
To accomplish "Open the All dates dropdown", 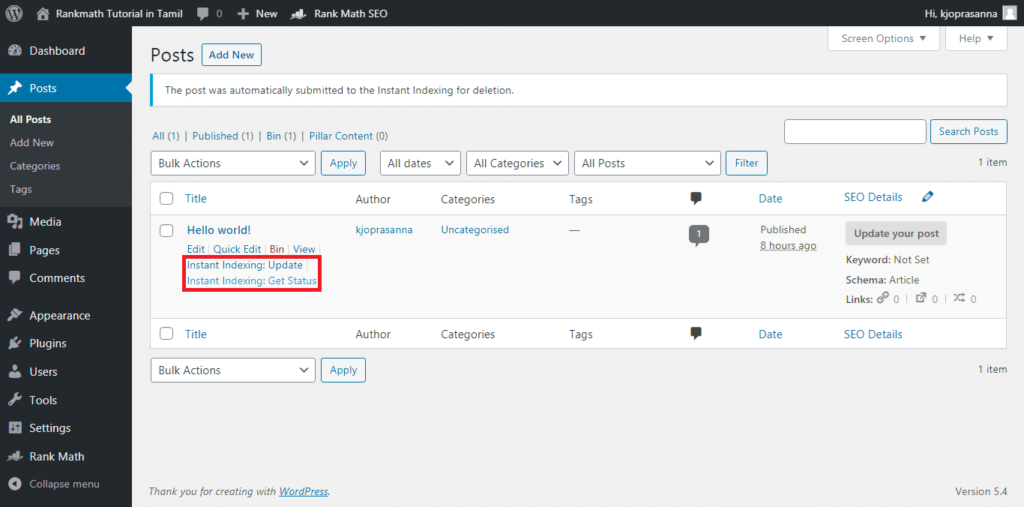I will click(421, 163).
